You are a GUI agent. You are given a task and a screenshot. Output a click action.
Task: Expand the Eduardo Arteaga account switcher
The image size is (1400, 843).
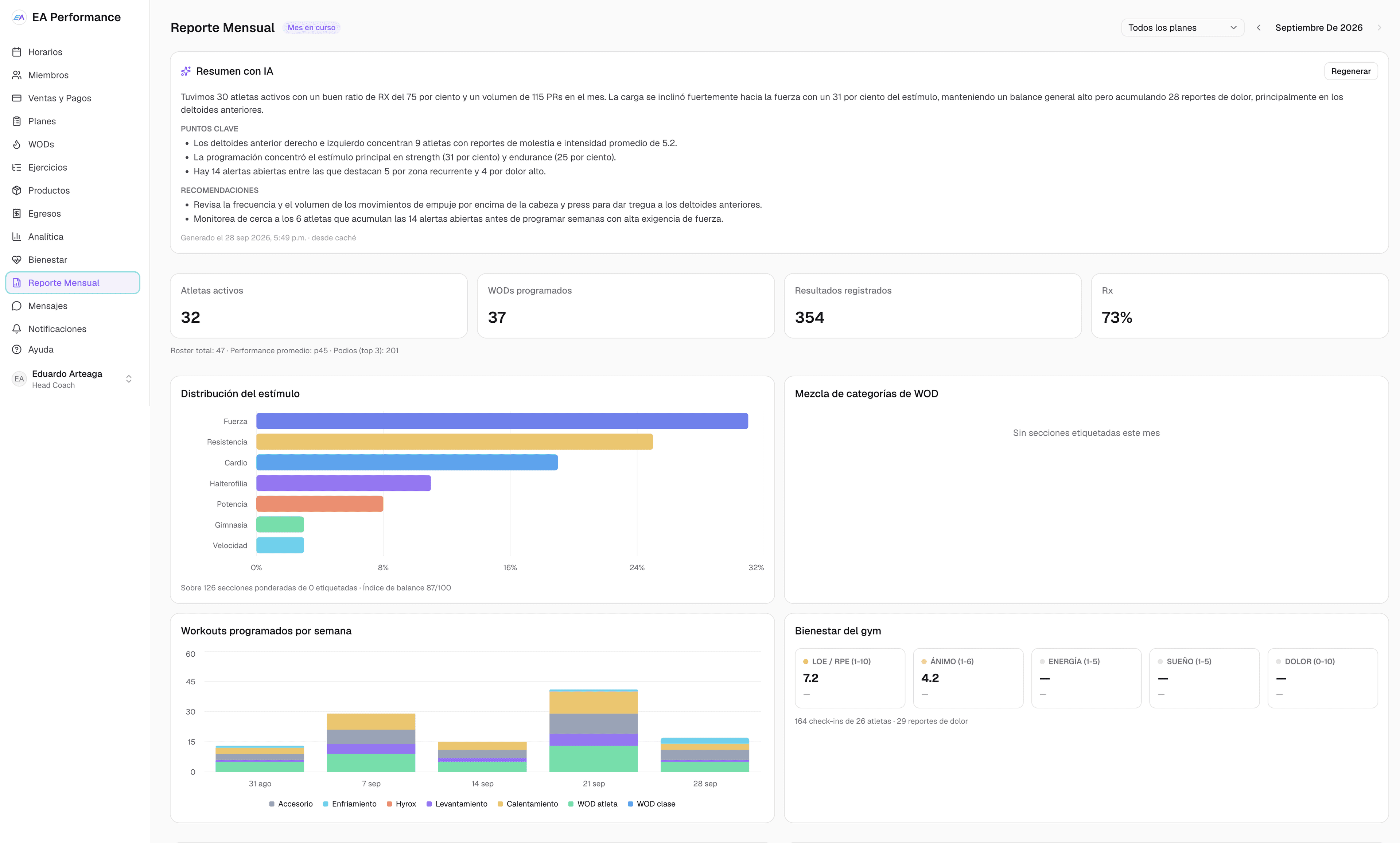129,379
